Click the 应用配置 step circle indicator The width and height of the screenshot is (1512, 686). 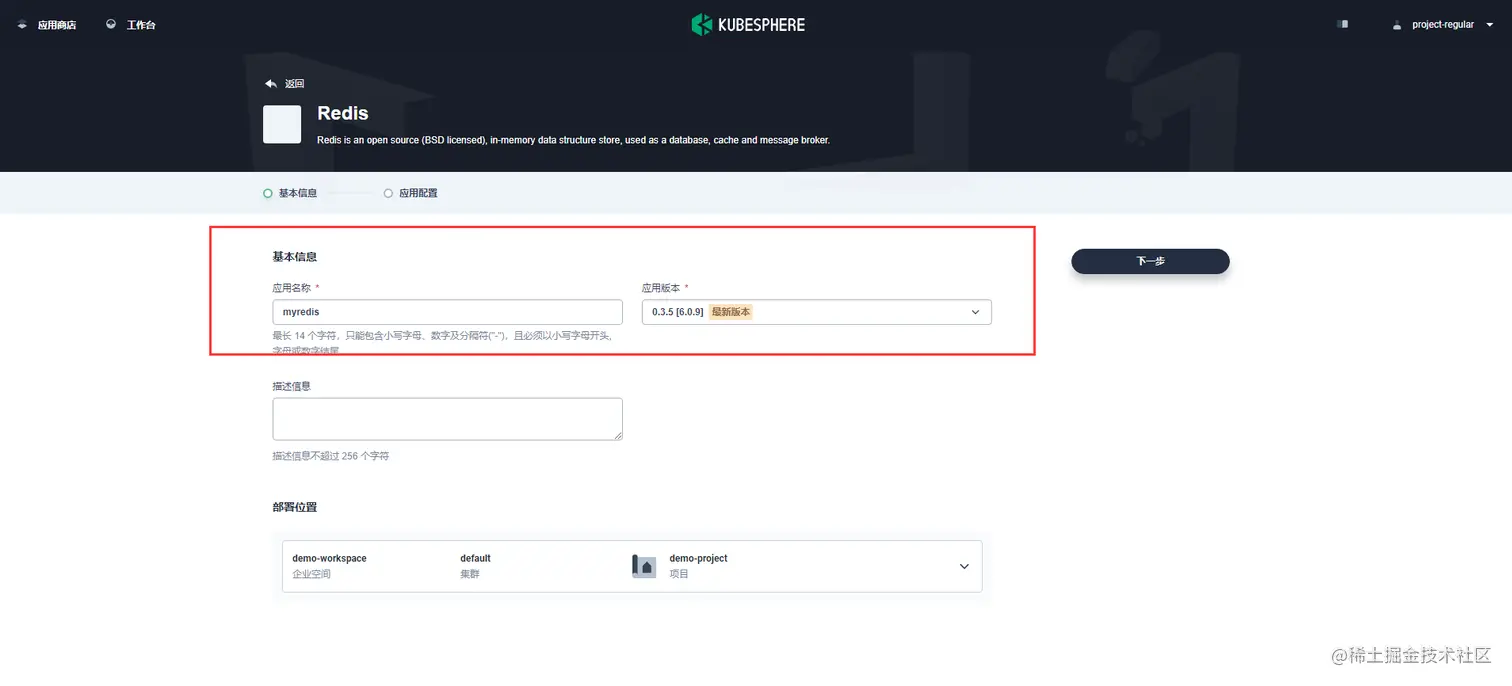[388, 193]
